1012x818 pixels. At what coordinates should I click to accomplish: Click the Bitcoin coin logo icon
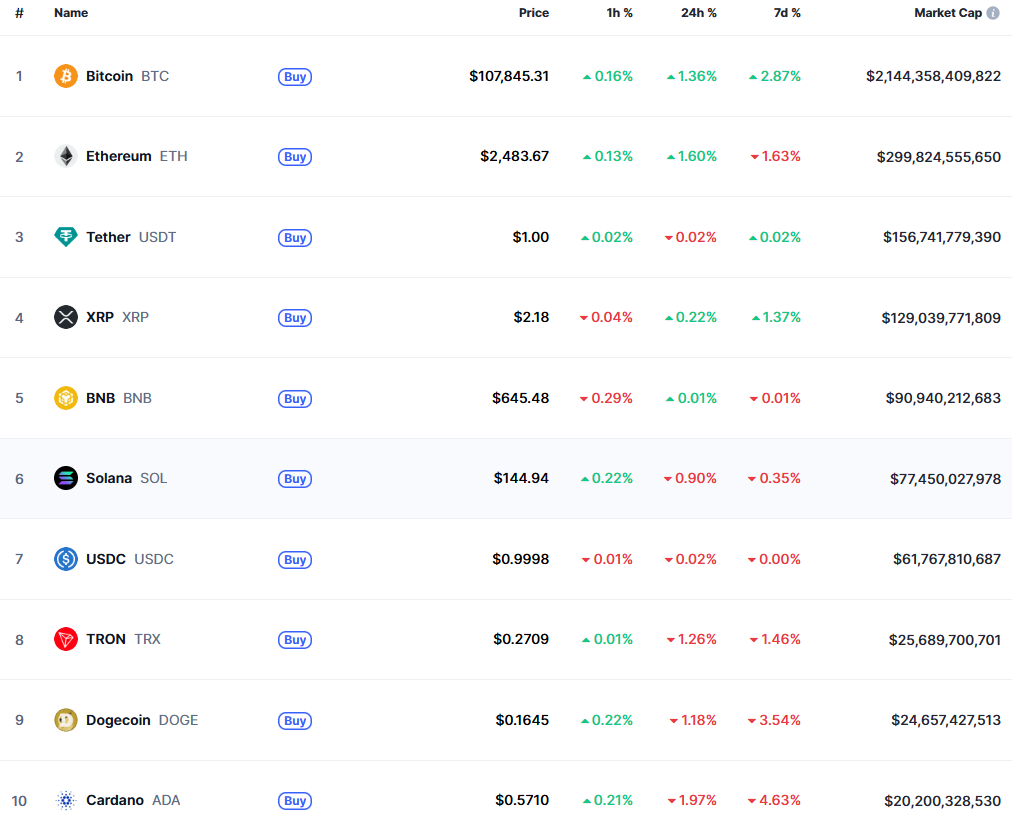click(65, 76)
